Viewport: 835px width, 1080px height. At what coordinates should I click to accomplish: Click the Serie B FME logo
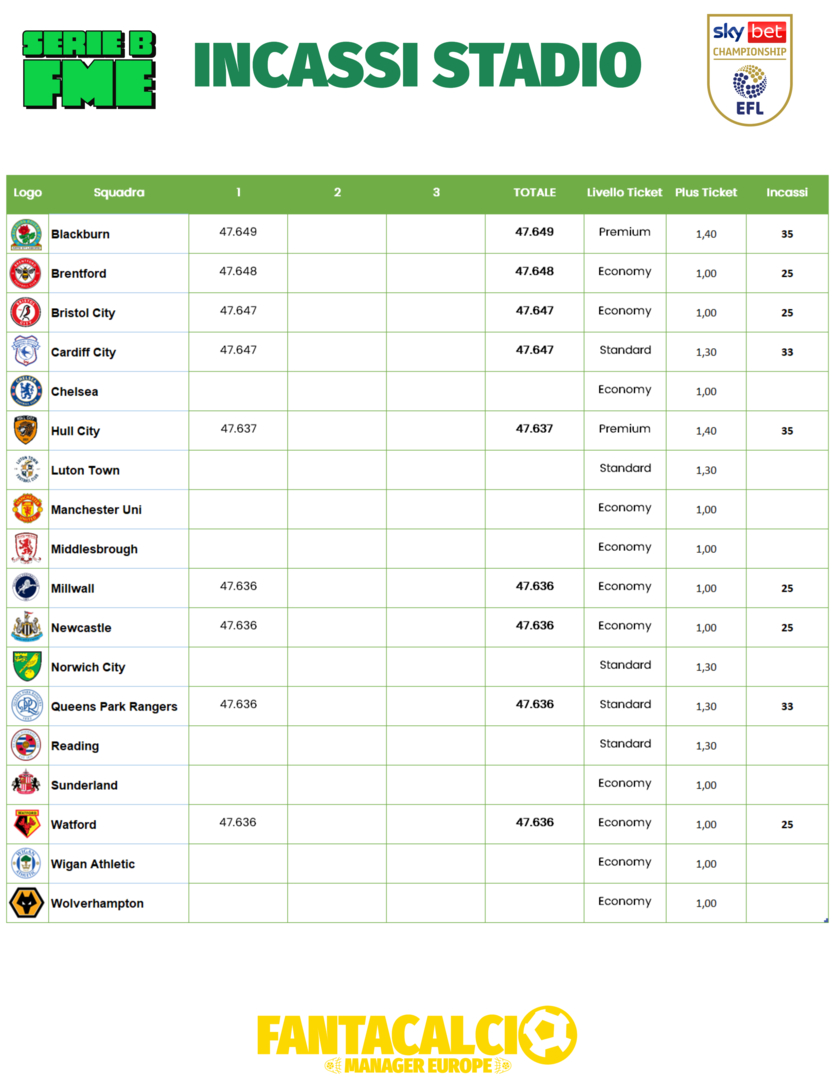point(89,69)
